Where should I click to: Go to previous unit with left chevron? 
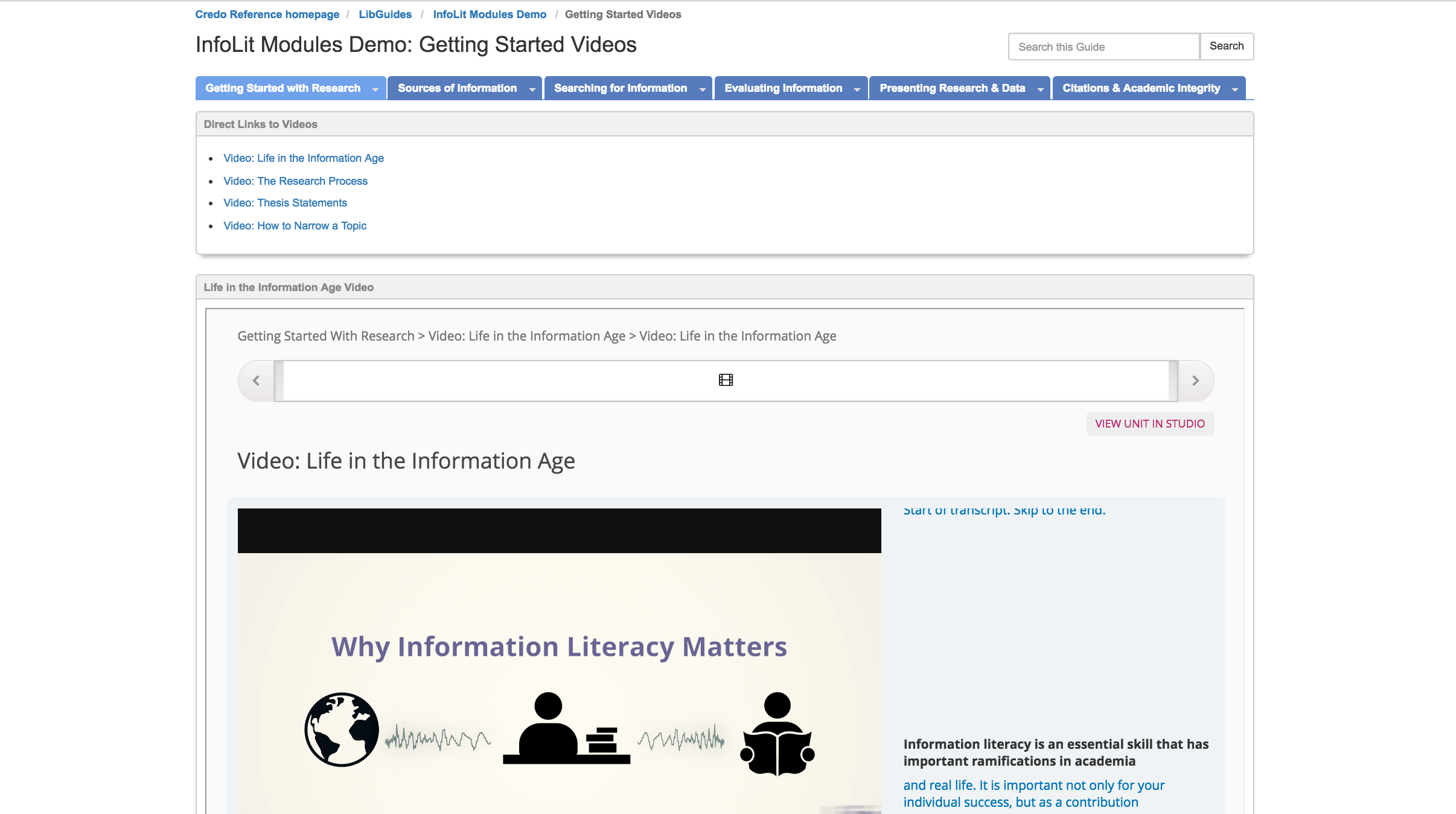256,380
